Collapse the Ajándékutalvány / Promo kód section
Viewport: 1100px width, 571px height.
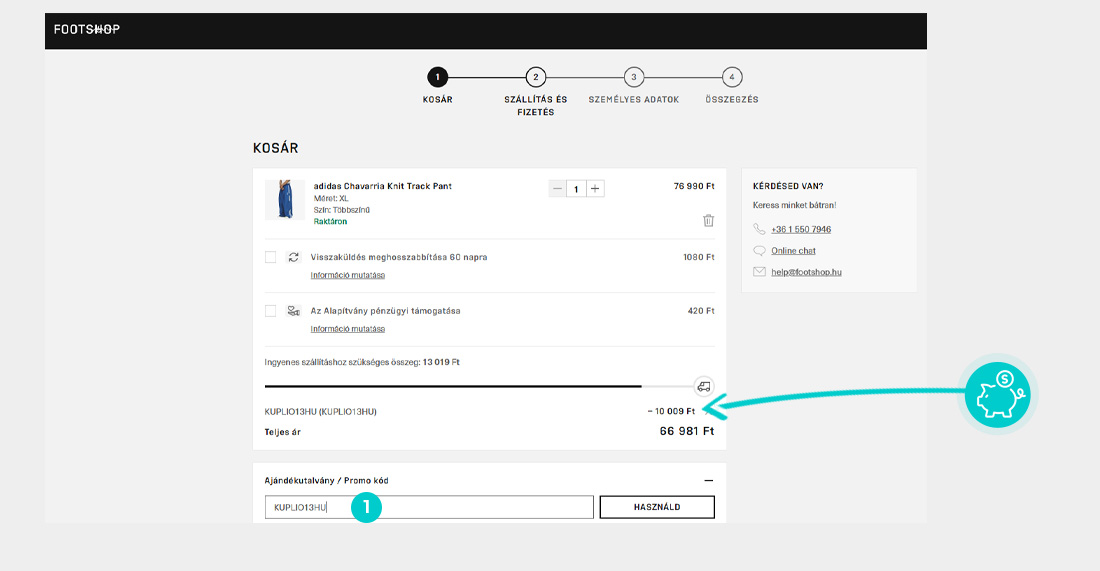click(708, 481)
